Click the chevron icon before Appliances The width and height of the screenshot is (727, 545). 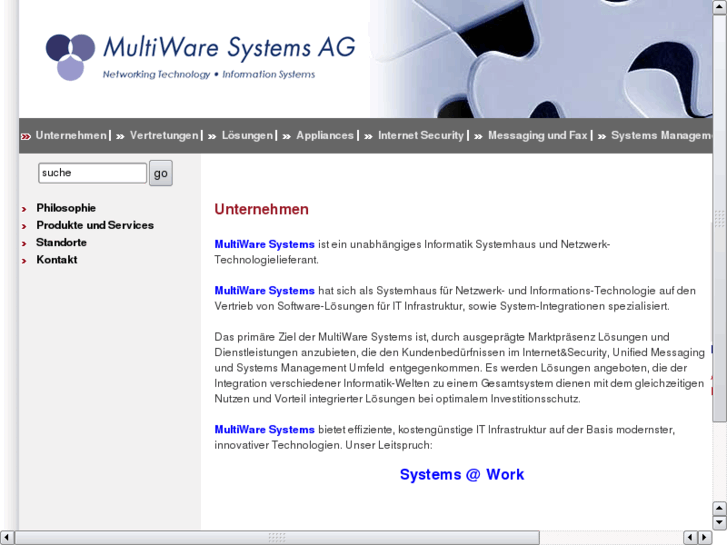(287, 136)
